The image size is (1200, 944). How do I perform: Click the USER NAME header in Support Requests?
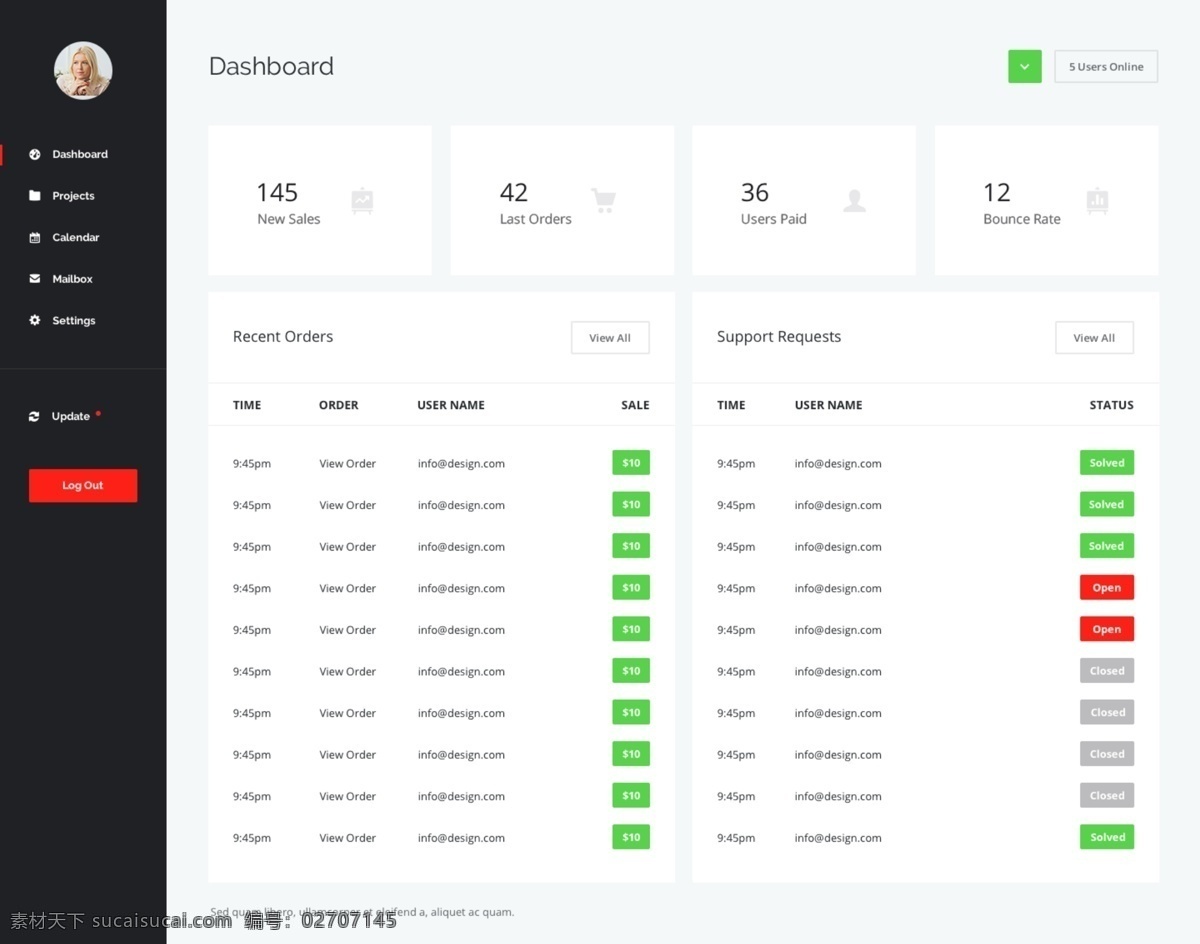pyautogui.click(x=829, y=405)
